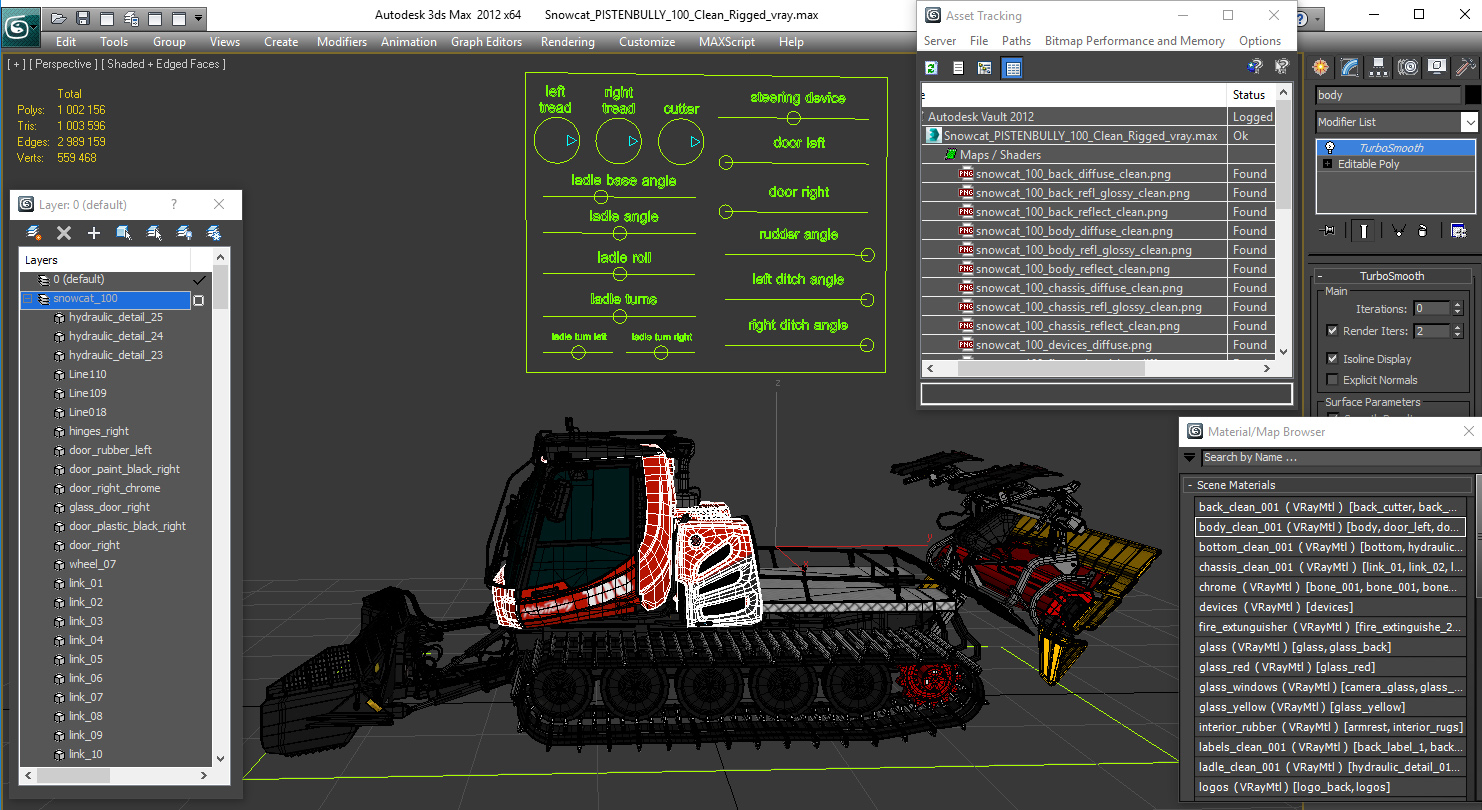
Task: Toggle the Render Iters checkbox
Action: point(1332,330)
